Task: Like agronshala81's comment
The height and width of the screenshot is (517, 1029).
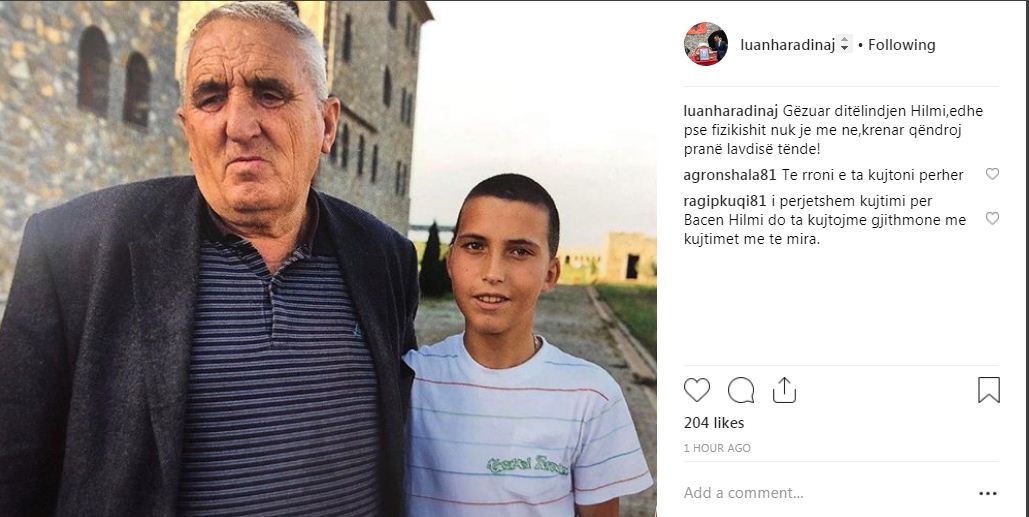Action: pos(992,175)
